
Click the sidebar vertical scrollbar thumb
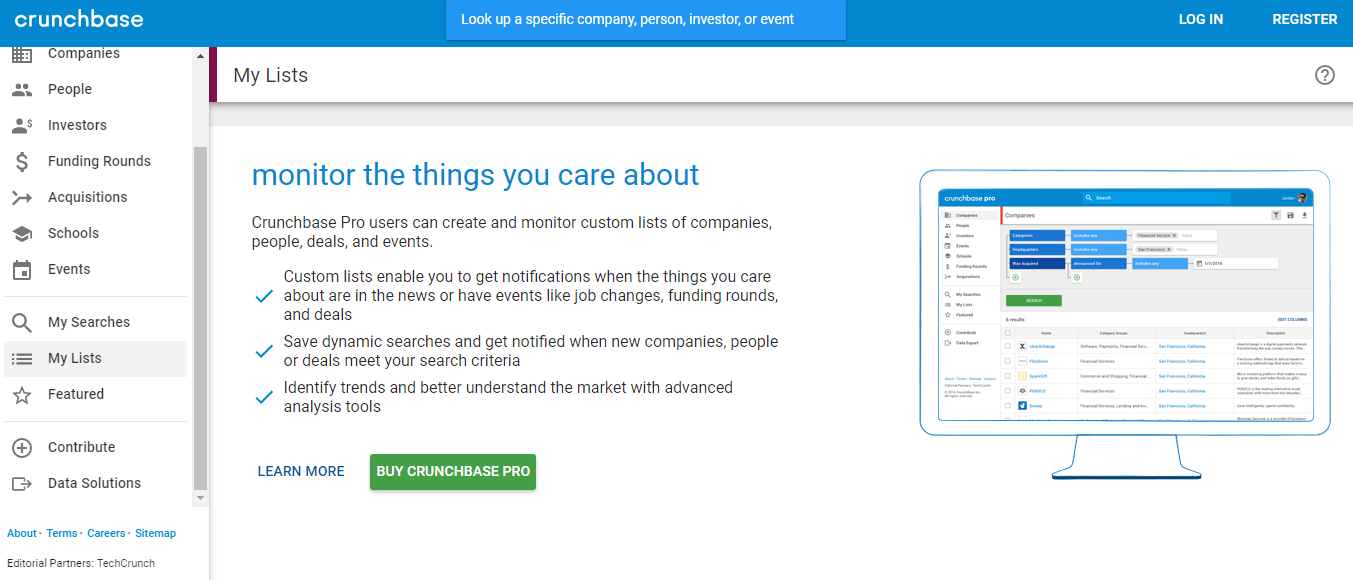point(200,318)
